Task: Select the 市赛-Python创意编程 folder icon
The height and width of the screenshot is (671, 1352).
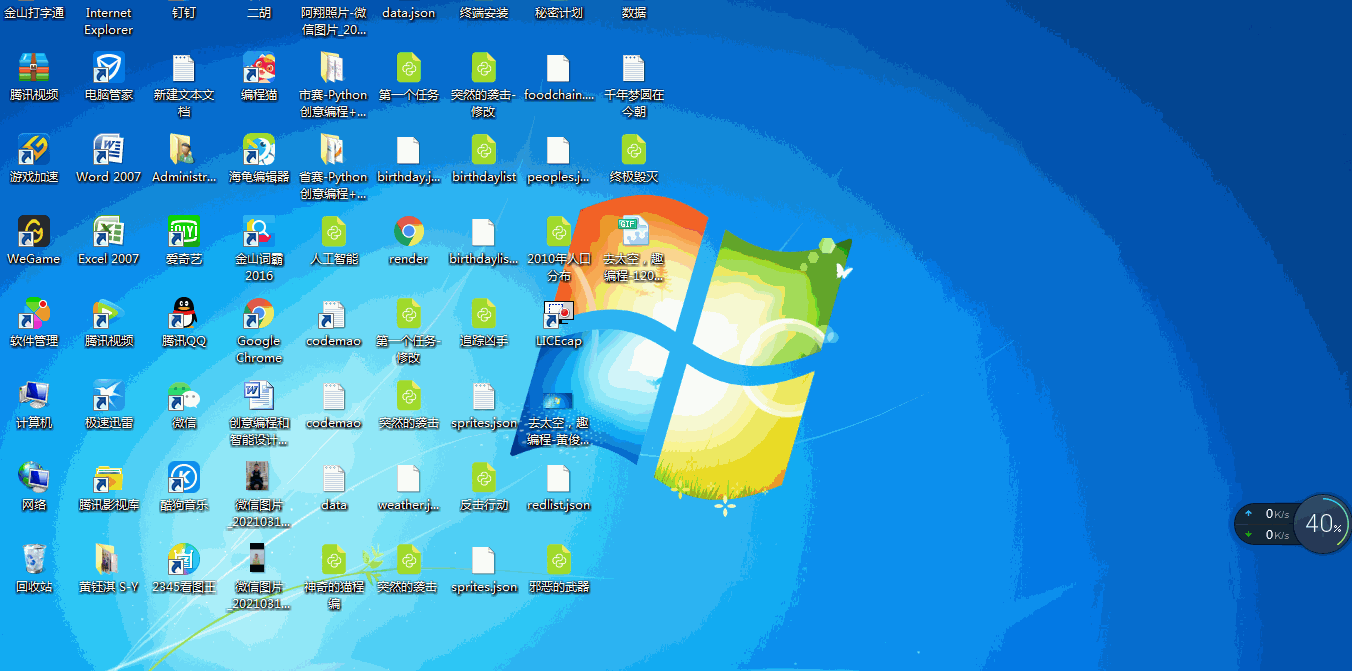Action: 333,68
